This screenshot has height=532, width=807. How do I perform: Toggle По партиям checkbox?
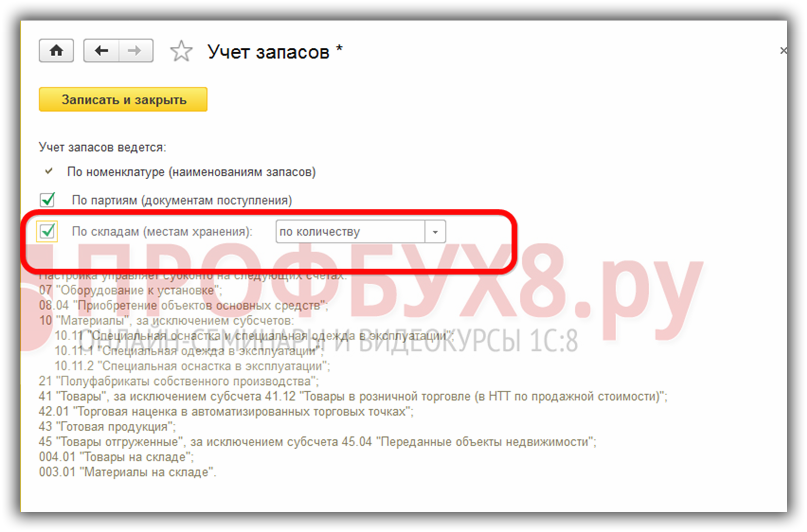point(48,199)
